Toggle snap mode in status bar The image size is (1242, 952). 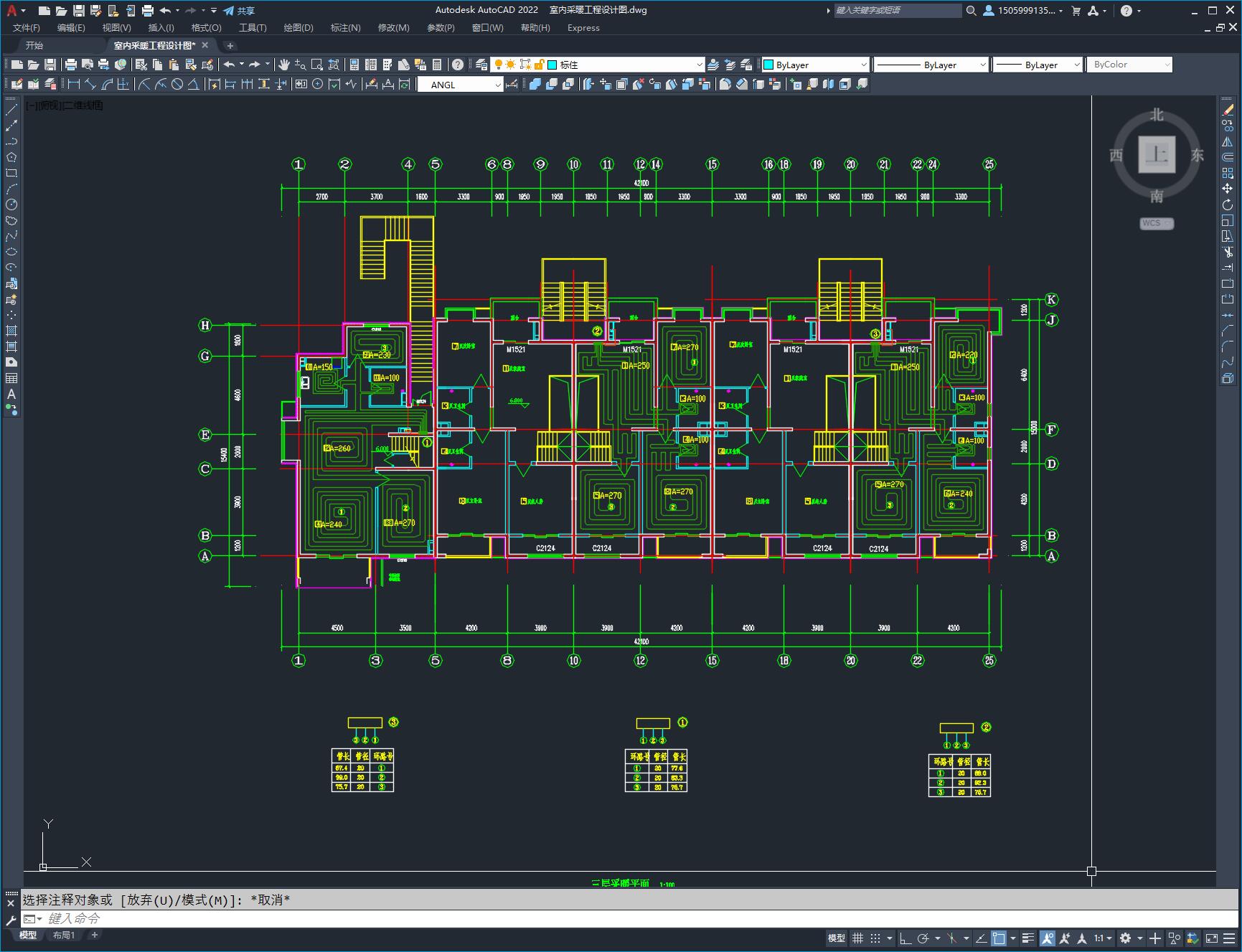pos(875,938)
